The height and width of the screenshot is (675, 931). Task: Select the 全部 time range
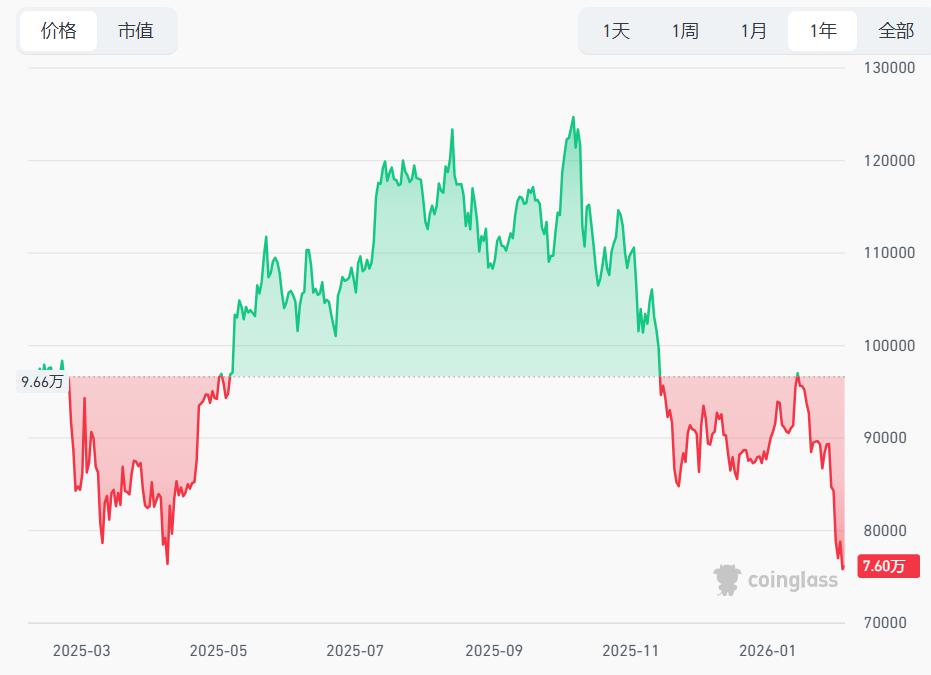(895, 31)
